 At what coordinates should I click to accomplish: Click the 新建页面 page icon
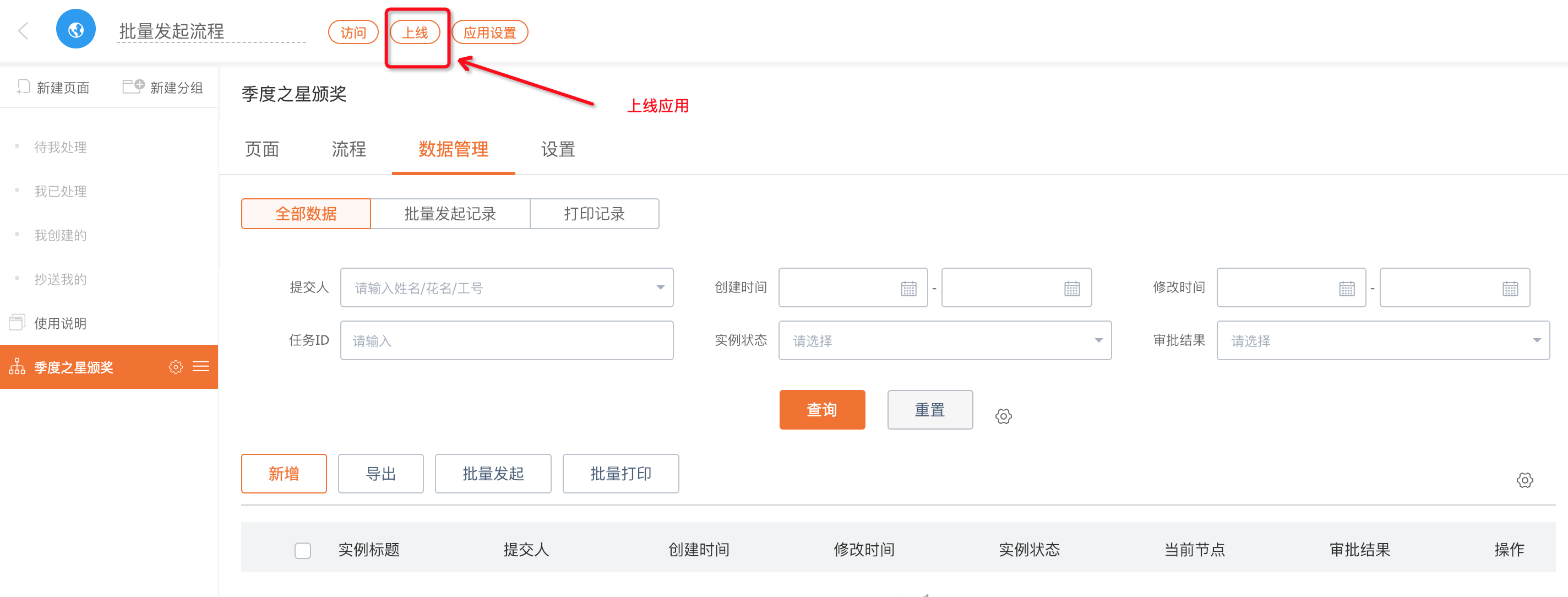tap(23, 87)
